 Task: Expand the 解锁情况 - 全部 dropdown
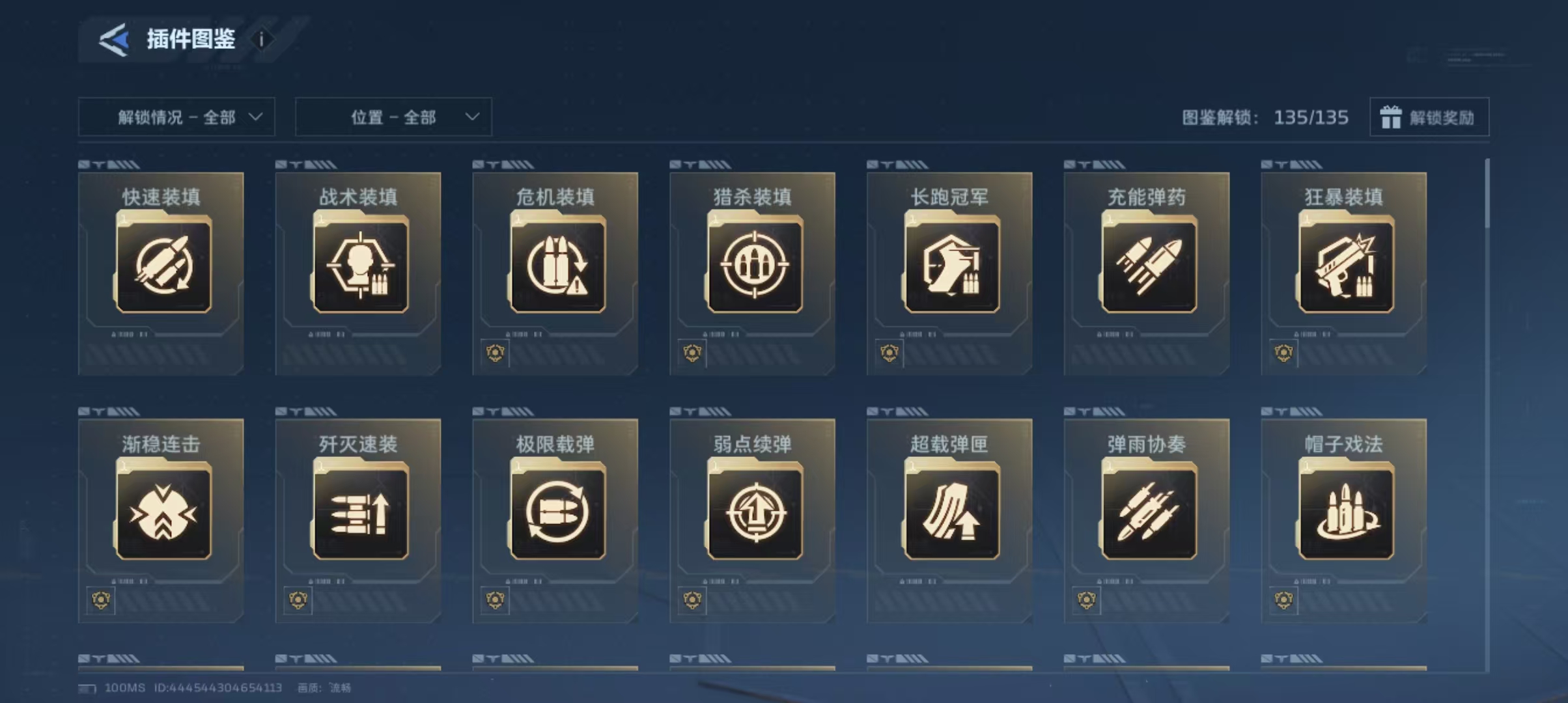click(x=176, y=117)
